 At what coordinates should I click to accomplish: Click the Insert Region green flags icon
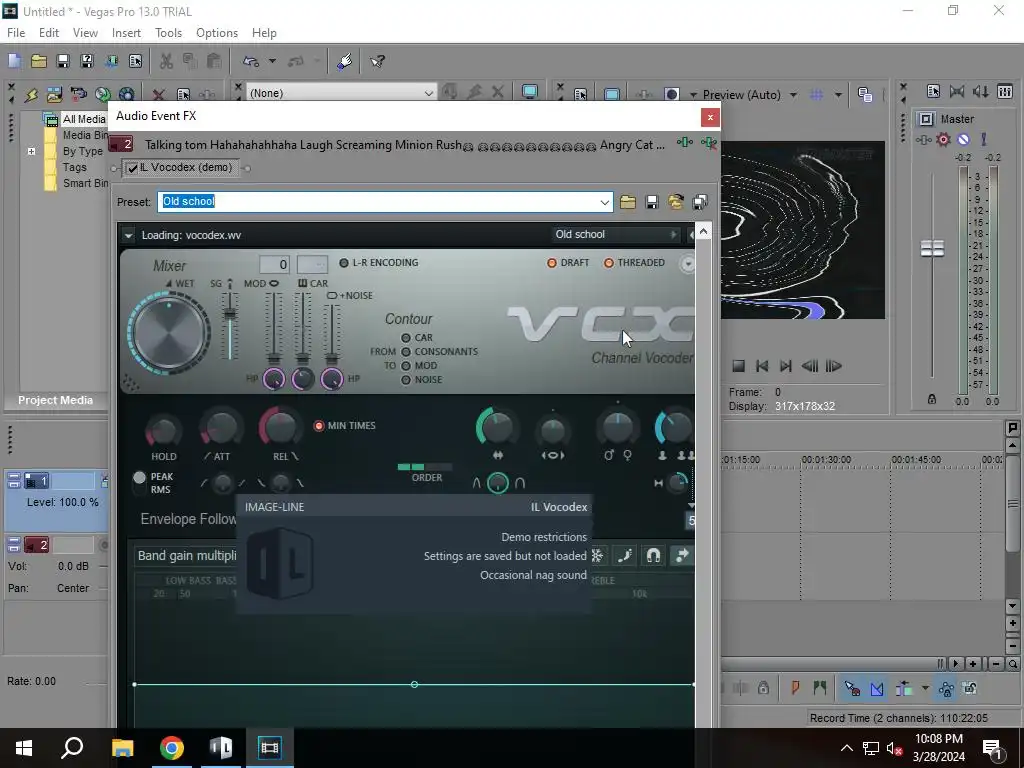click(x=820, y=688)
